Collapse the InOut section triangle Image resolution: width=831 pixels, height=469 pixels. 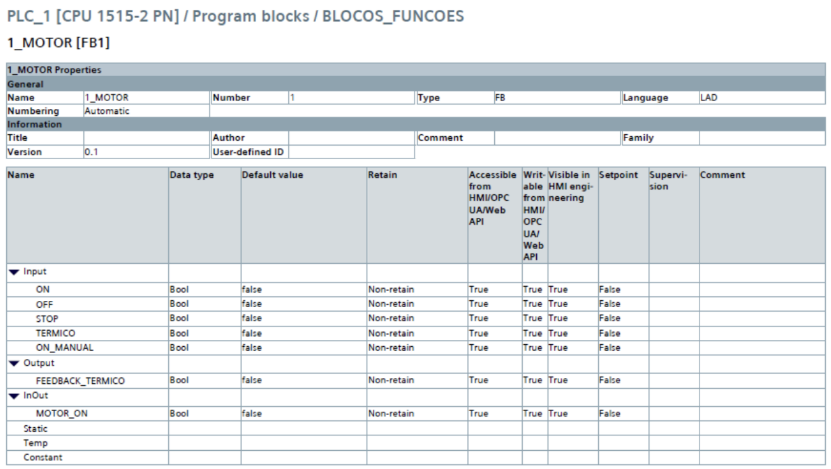pos(14,396)
